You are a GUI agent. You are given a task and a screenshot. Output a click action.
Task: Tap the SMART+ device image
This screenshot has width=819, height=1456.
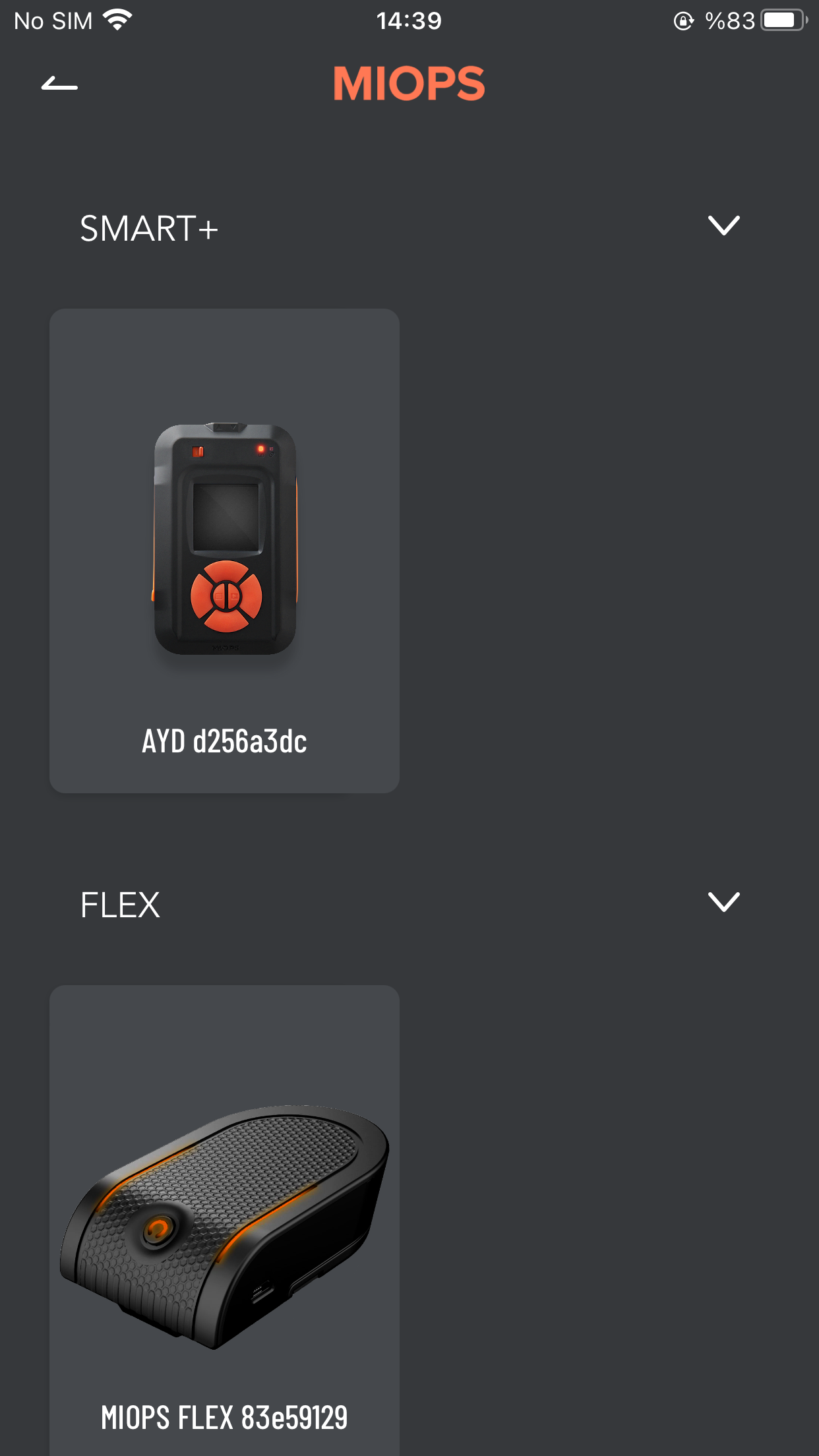[x=225, y=539]
